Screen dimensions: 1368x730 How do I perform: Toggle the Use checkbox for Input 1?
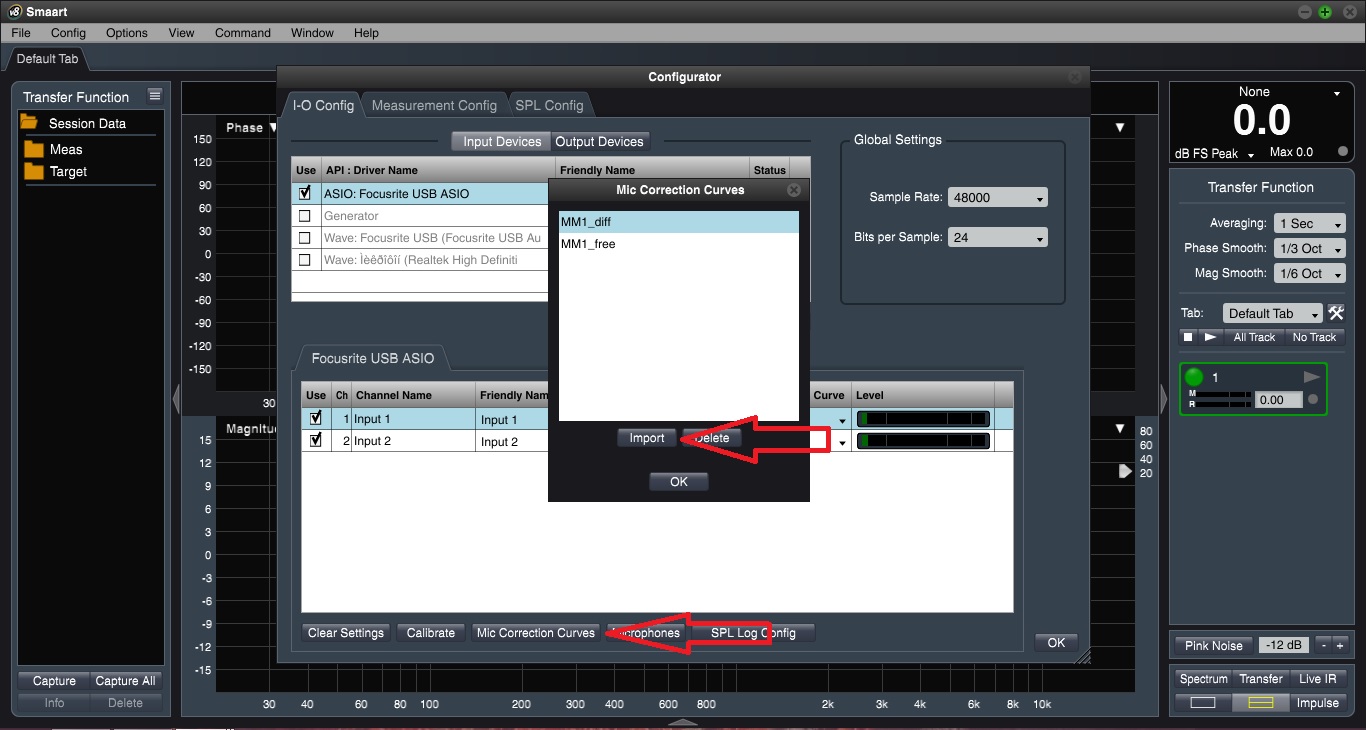(x=316, y=418)
